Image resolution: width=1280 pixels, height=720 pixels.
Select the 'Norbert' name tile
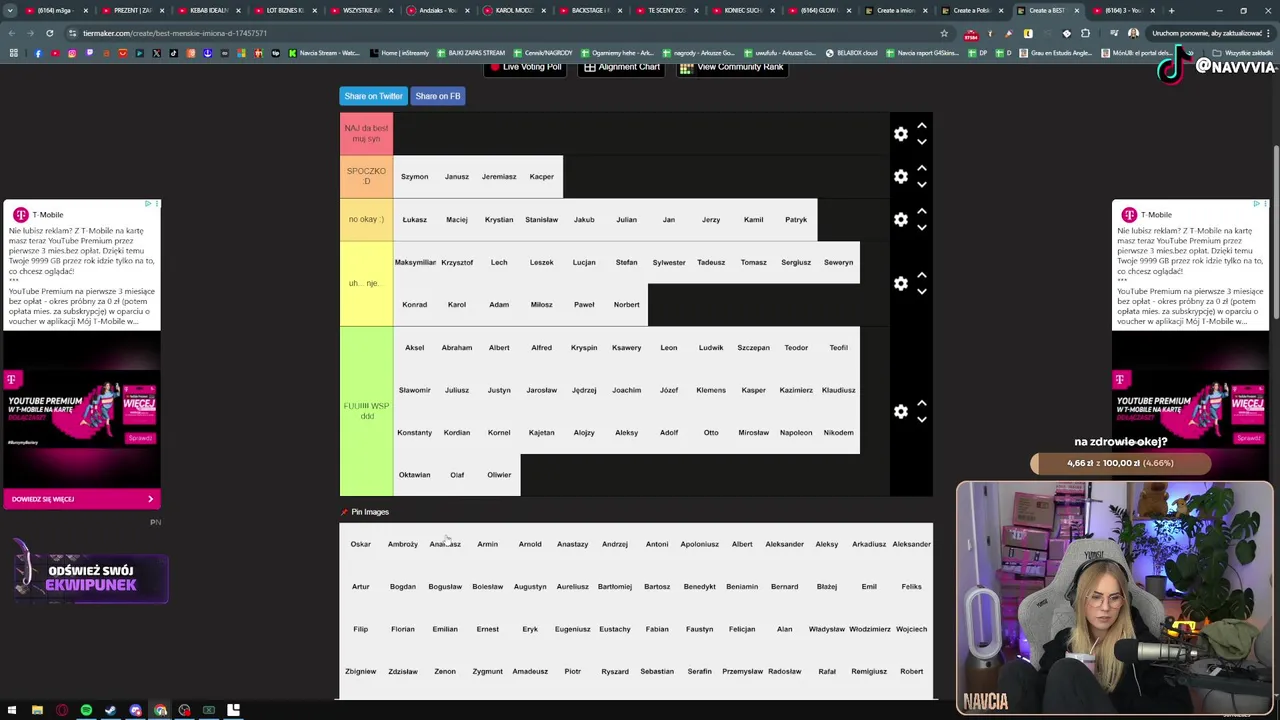click(626, 305)
